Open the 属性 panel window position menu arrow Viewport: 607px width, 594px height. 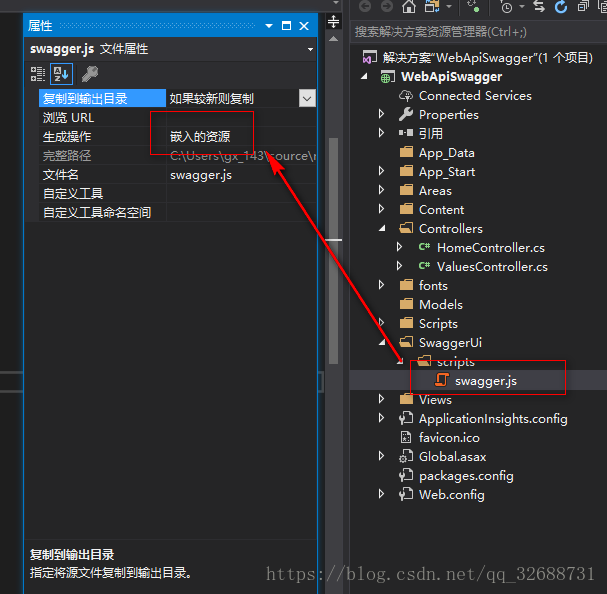[x=269, y=26]
